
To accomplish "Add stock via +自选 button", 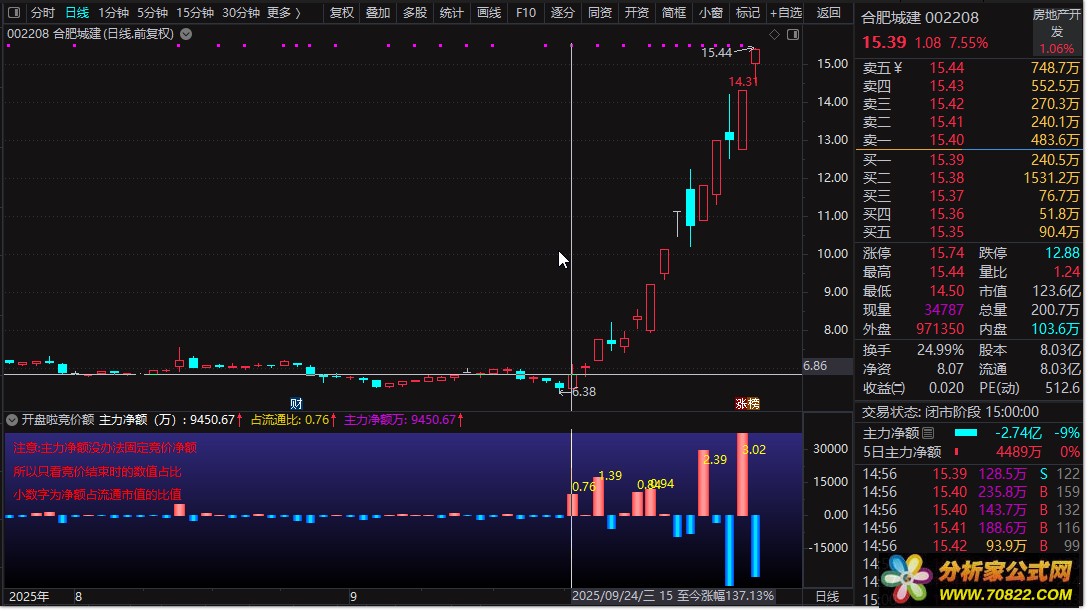I will tap(786, 13).
